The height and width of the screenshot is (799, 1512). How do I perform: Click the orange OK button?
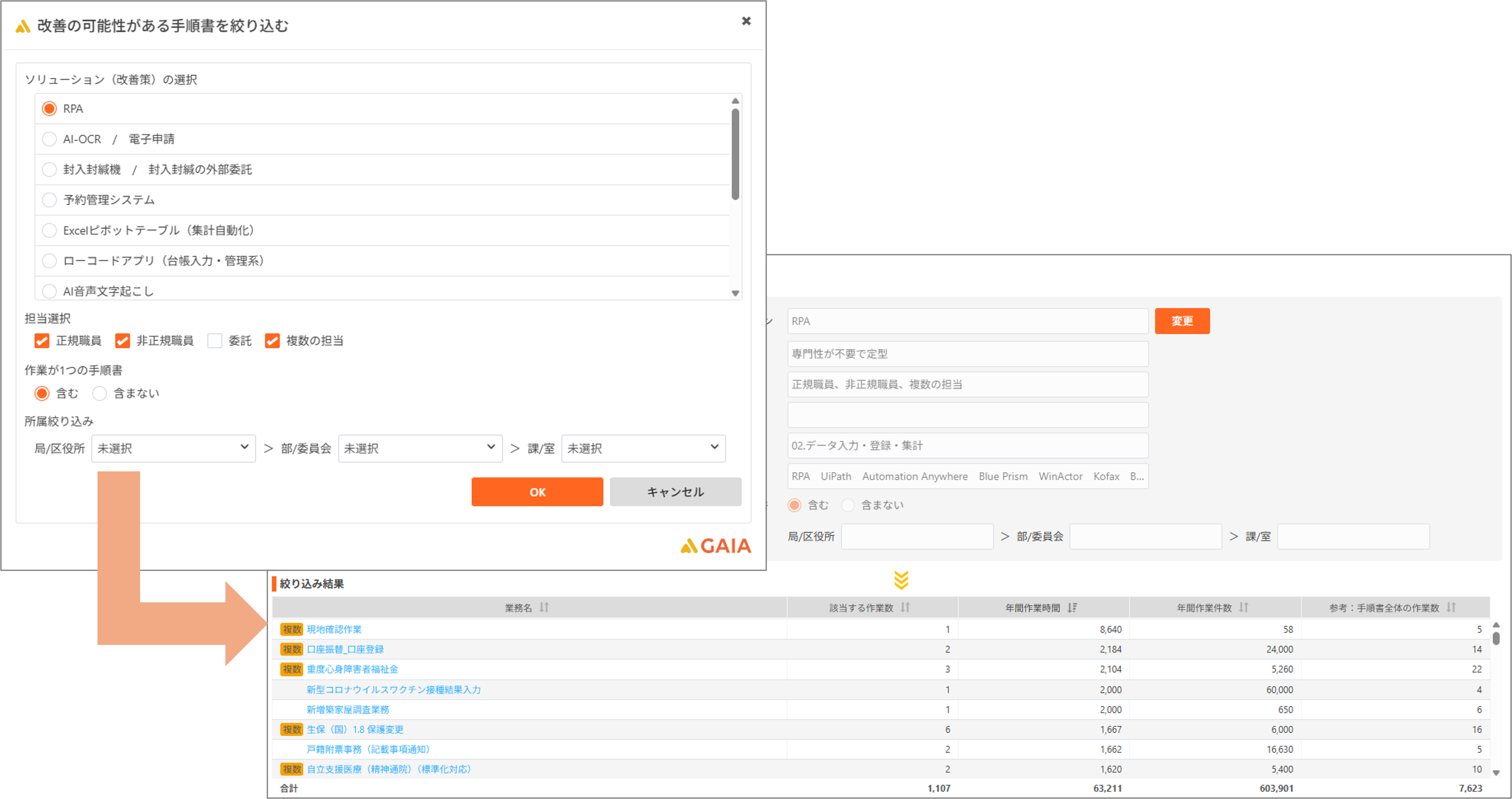(x=537, y=492)
